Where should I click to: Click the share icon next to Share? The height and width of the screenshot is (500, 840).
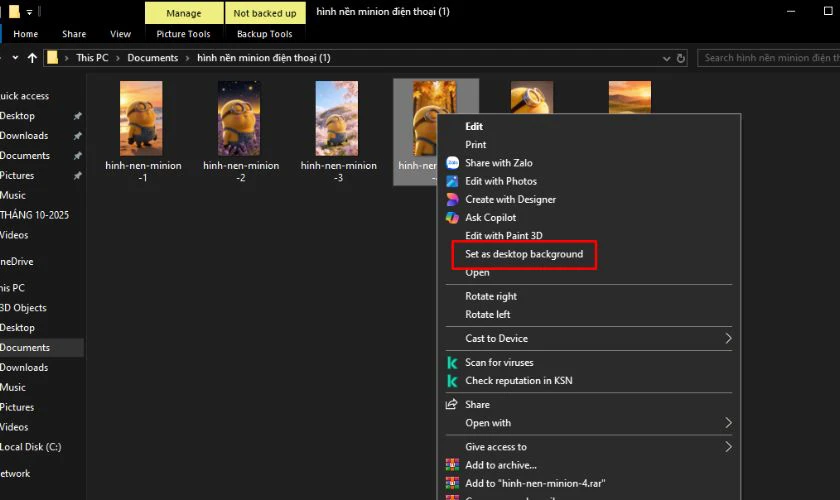pyautogui.click(x=452, y=405)
